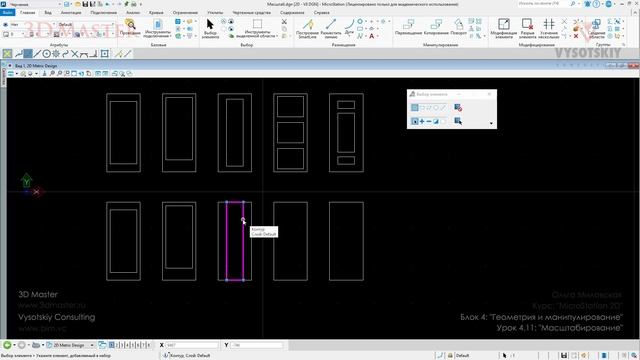This screenshot has width=640, height=360.
Task: Select the Модификация элемента tool
Action: [x=504, y=28]
